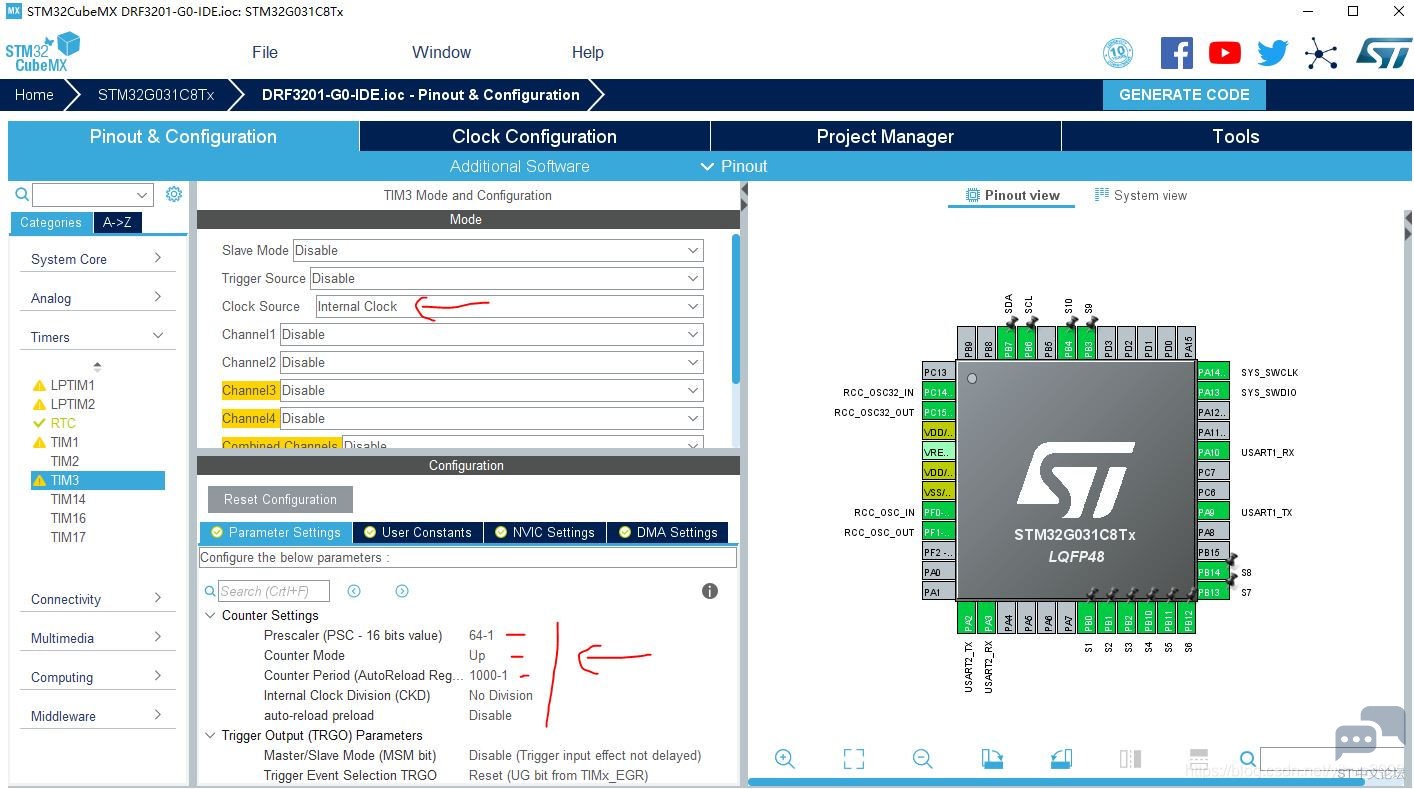Open the Help menu
Screen dimensions: 1414x789
click(x=587, y=52)
